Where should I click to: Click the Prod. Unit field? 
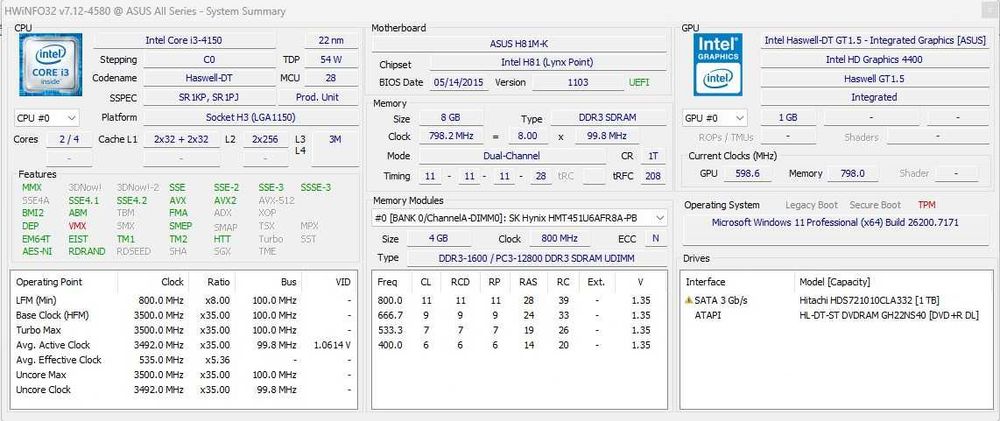tap(318, 97)
